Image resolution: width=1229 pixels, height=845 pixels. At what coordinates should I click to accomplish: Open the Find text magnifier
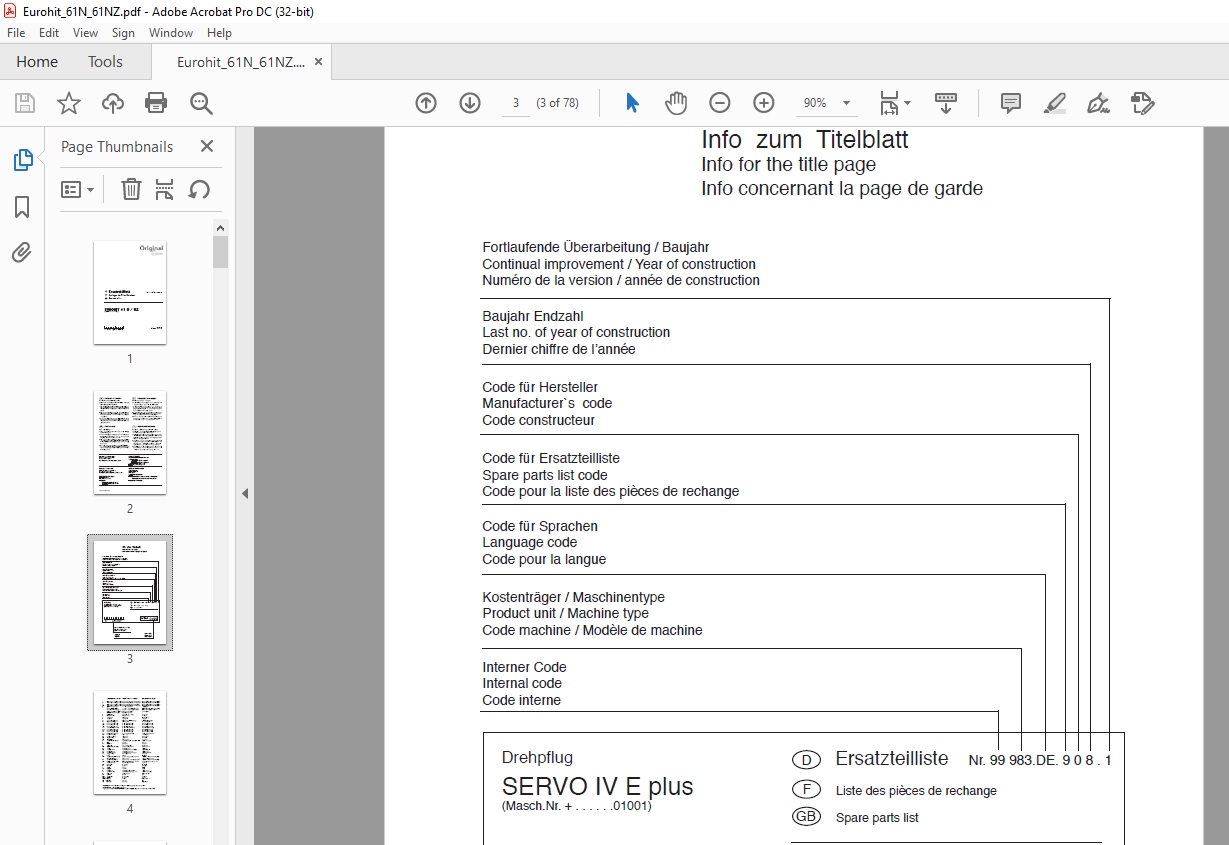[x=201, y=103]
